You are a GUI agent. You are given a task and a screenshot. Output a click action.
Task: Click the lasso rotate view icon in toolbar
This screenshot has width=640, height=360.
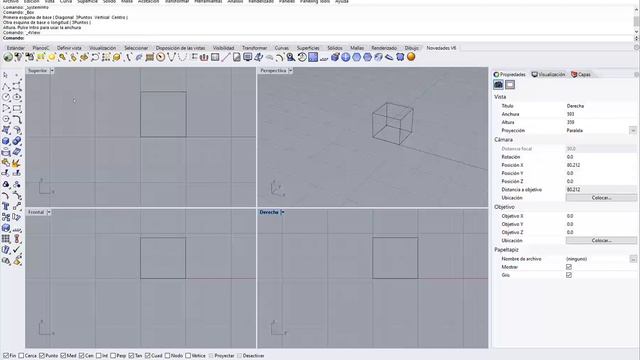[95, 57]
